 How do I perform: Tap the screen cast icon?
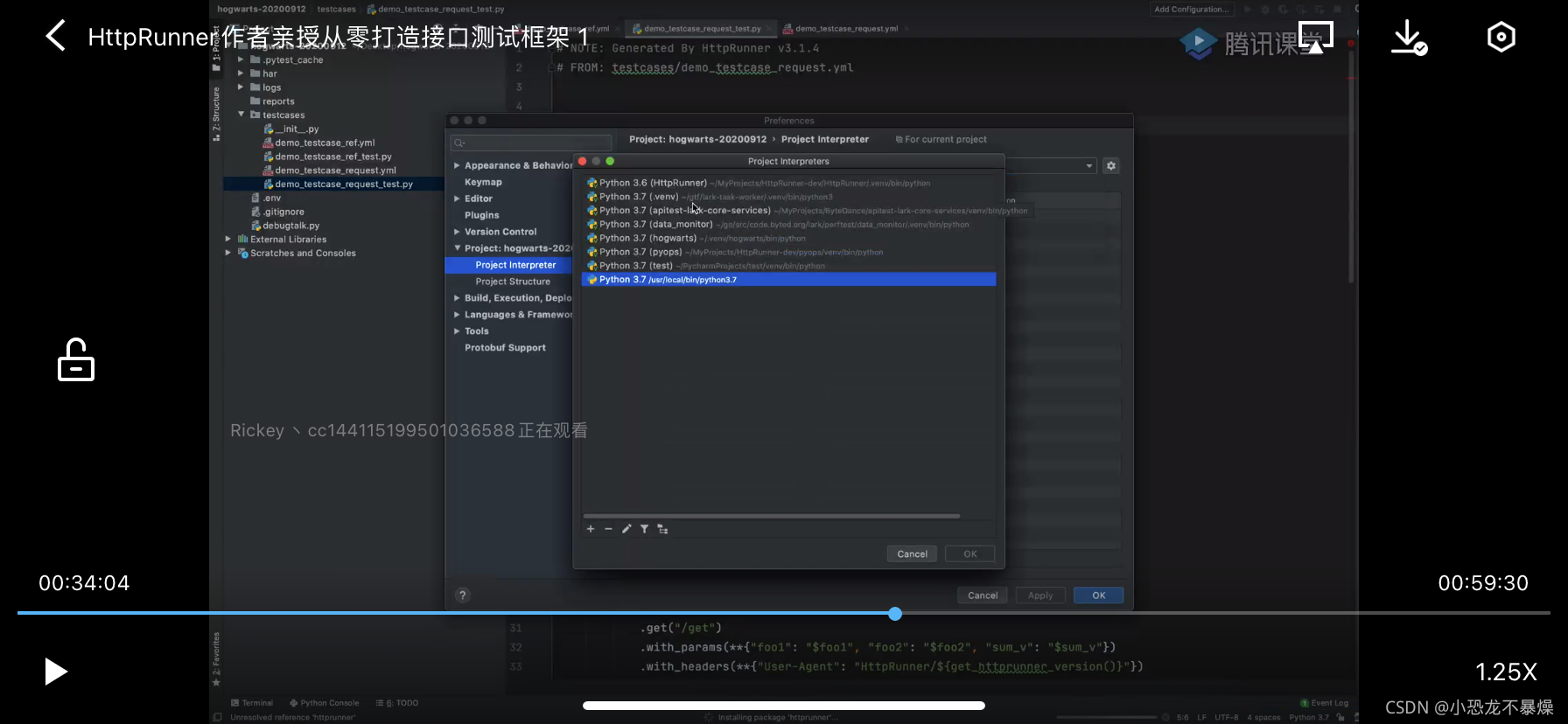pos(1315,38)
